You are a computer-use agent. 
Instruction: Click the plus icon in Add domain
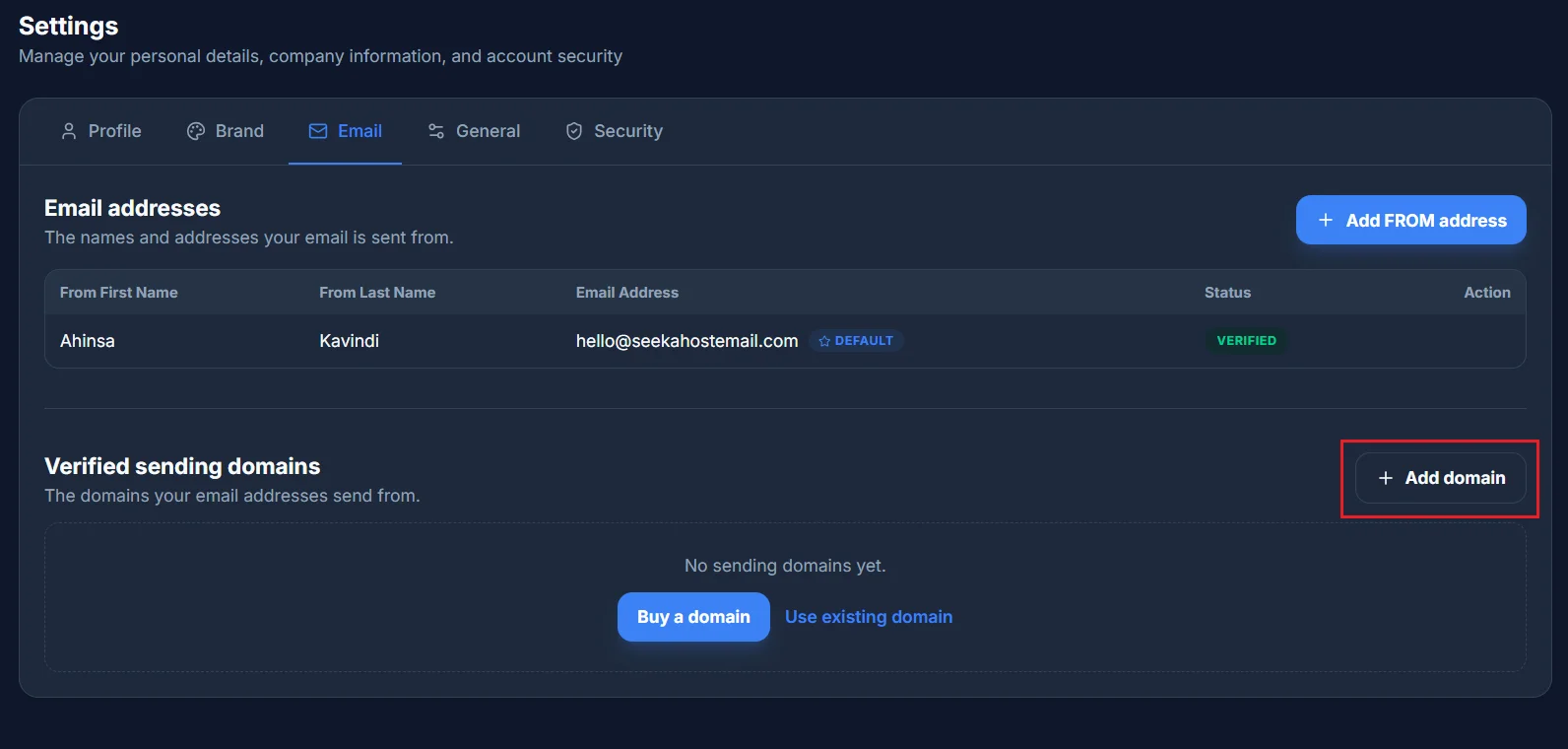(x=1386, y=478)
